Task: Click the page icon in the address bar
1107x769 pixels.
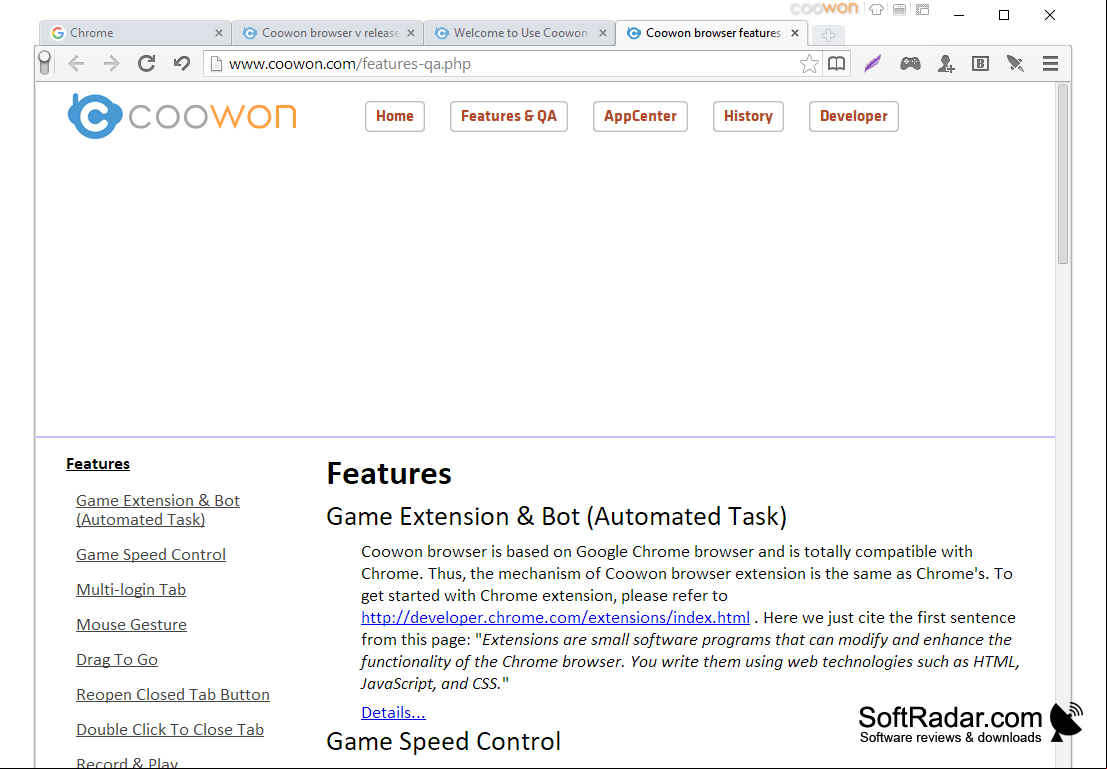Action: click(x=217, y=64)
